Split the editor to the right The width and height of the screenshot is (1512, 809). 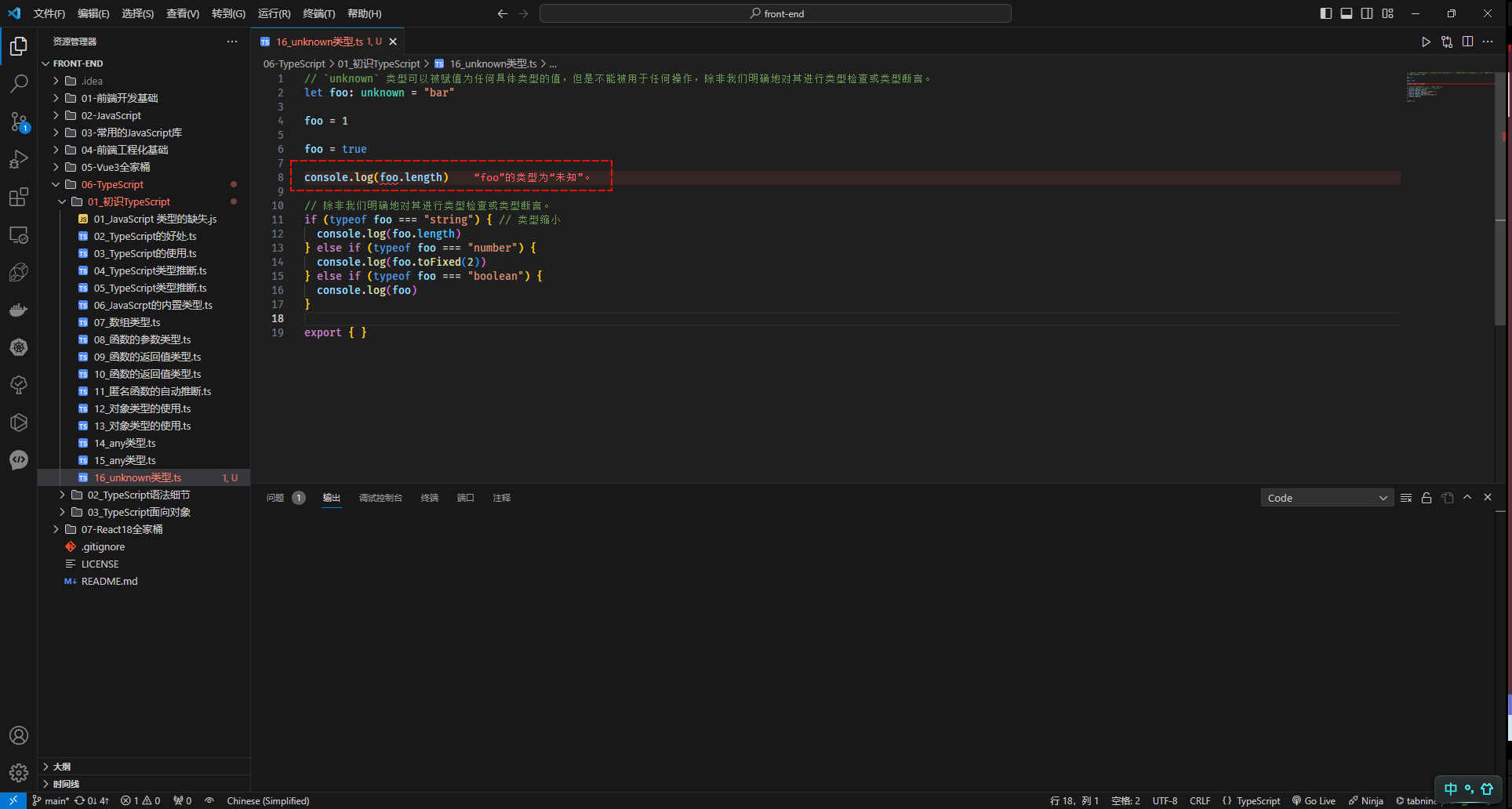pyautogui.click(x=1467, y=42)
